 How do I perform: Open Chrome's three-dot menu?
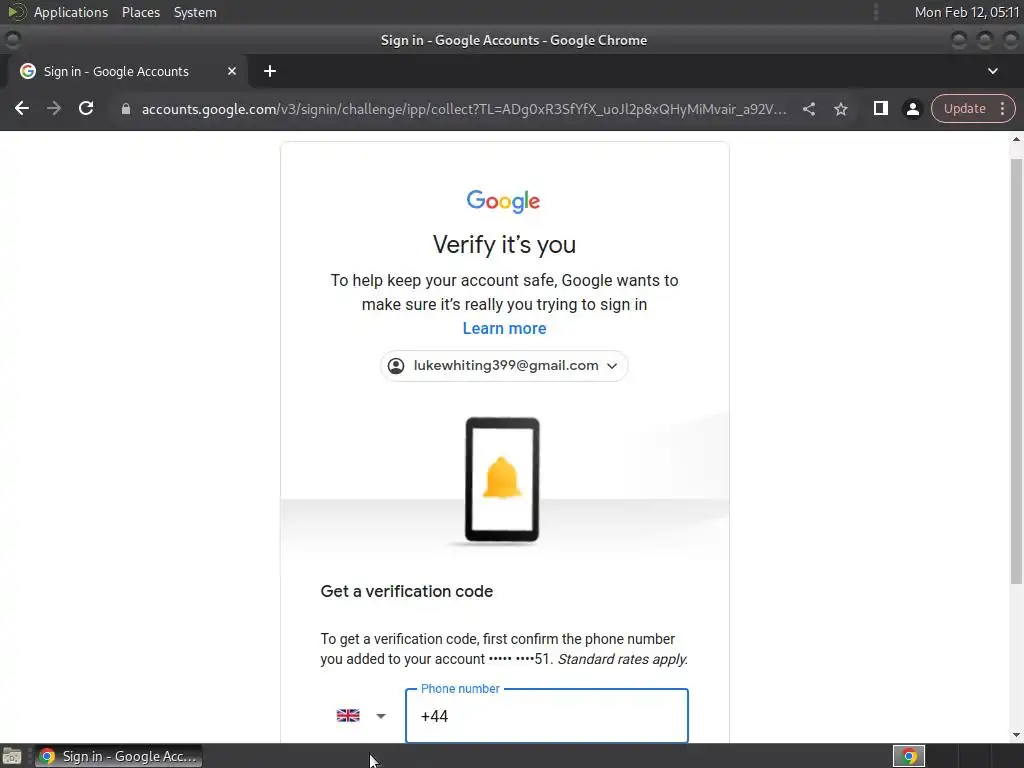1002,108
